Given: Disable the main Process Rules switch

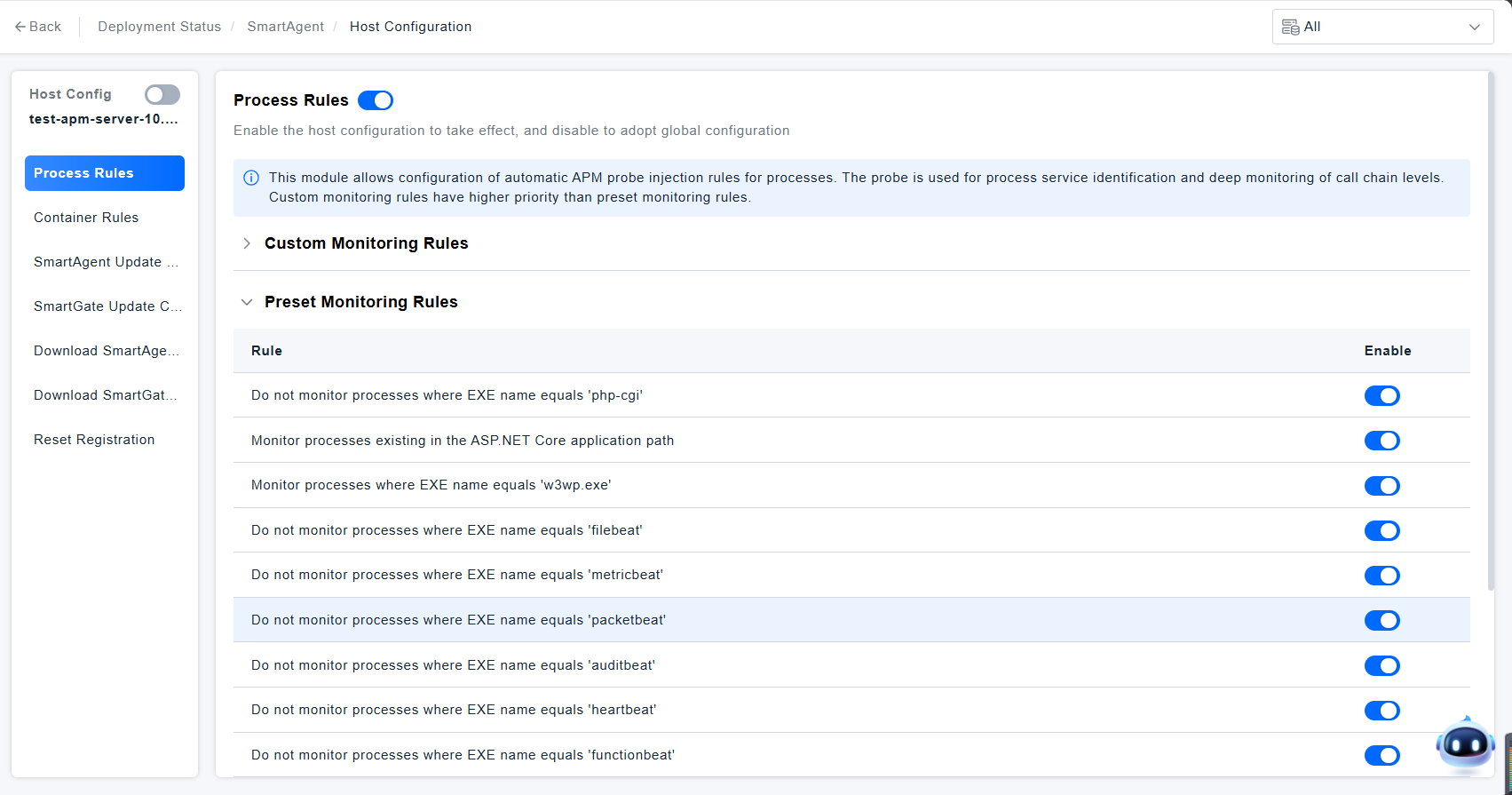Looking at the screenshot, I should click(375, 100).
